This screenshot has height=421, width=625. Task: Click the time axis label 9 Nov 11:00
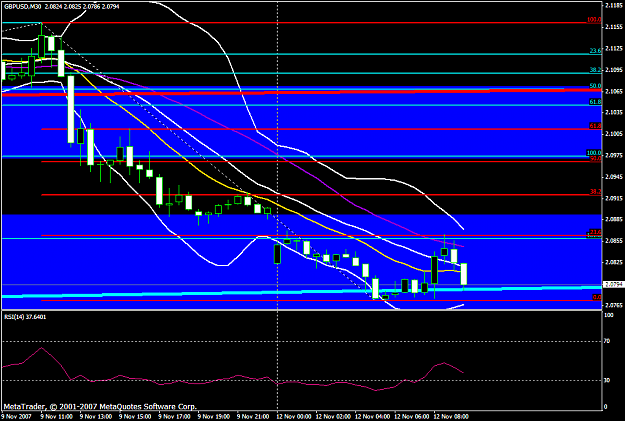point(57,417)
